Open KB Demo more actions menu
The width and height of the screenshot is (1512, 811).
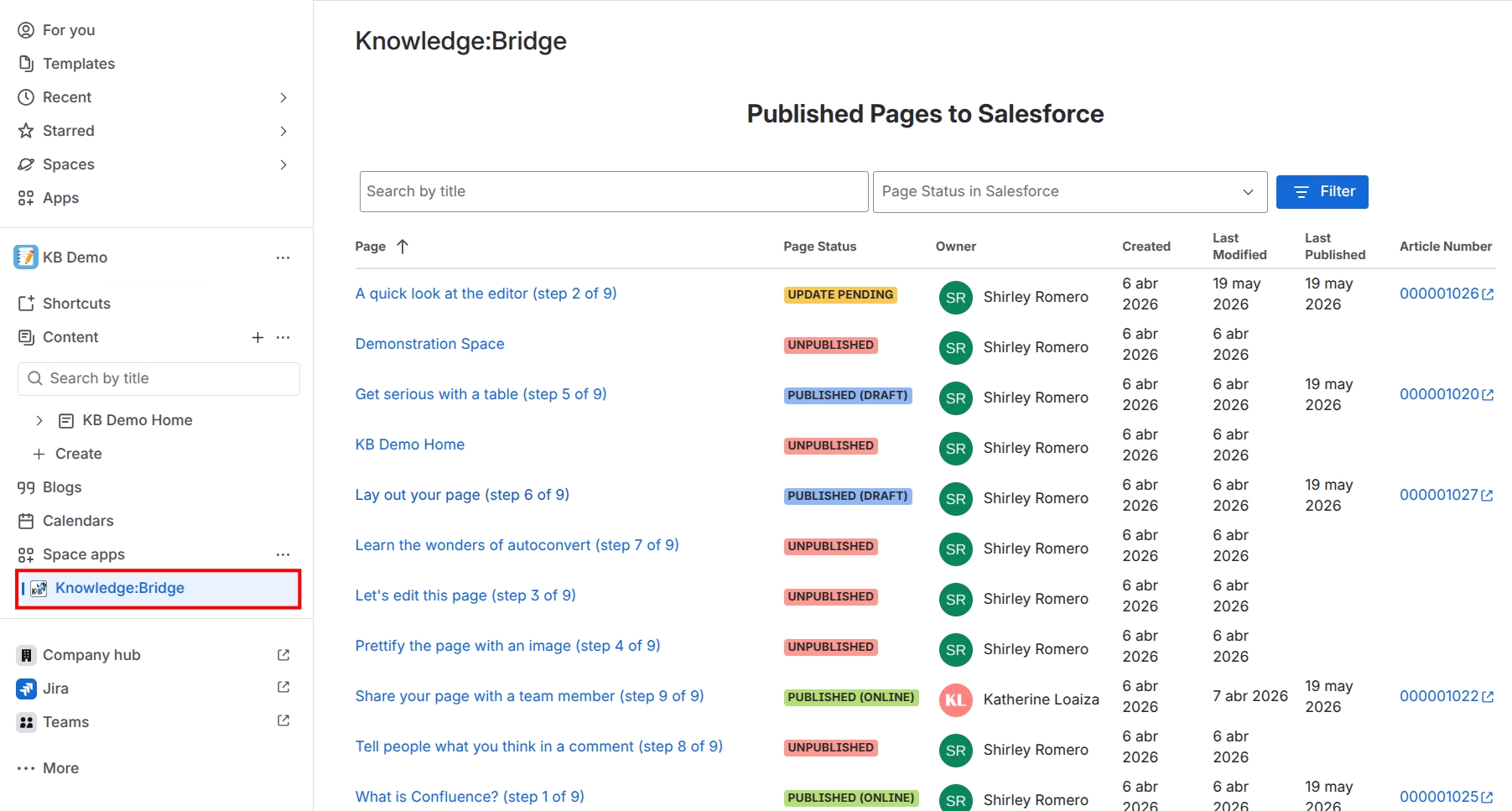(x=283, y=257)
